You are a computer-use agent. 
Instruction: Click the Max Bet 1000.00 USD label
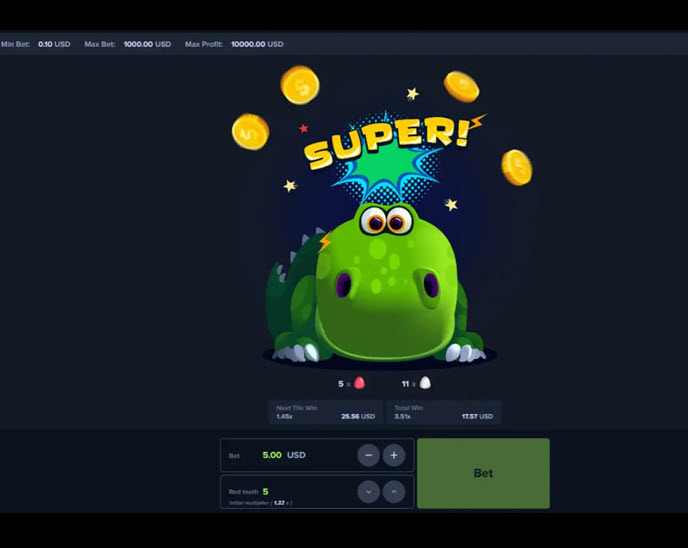[128, 44]
